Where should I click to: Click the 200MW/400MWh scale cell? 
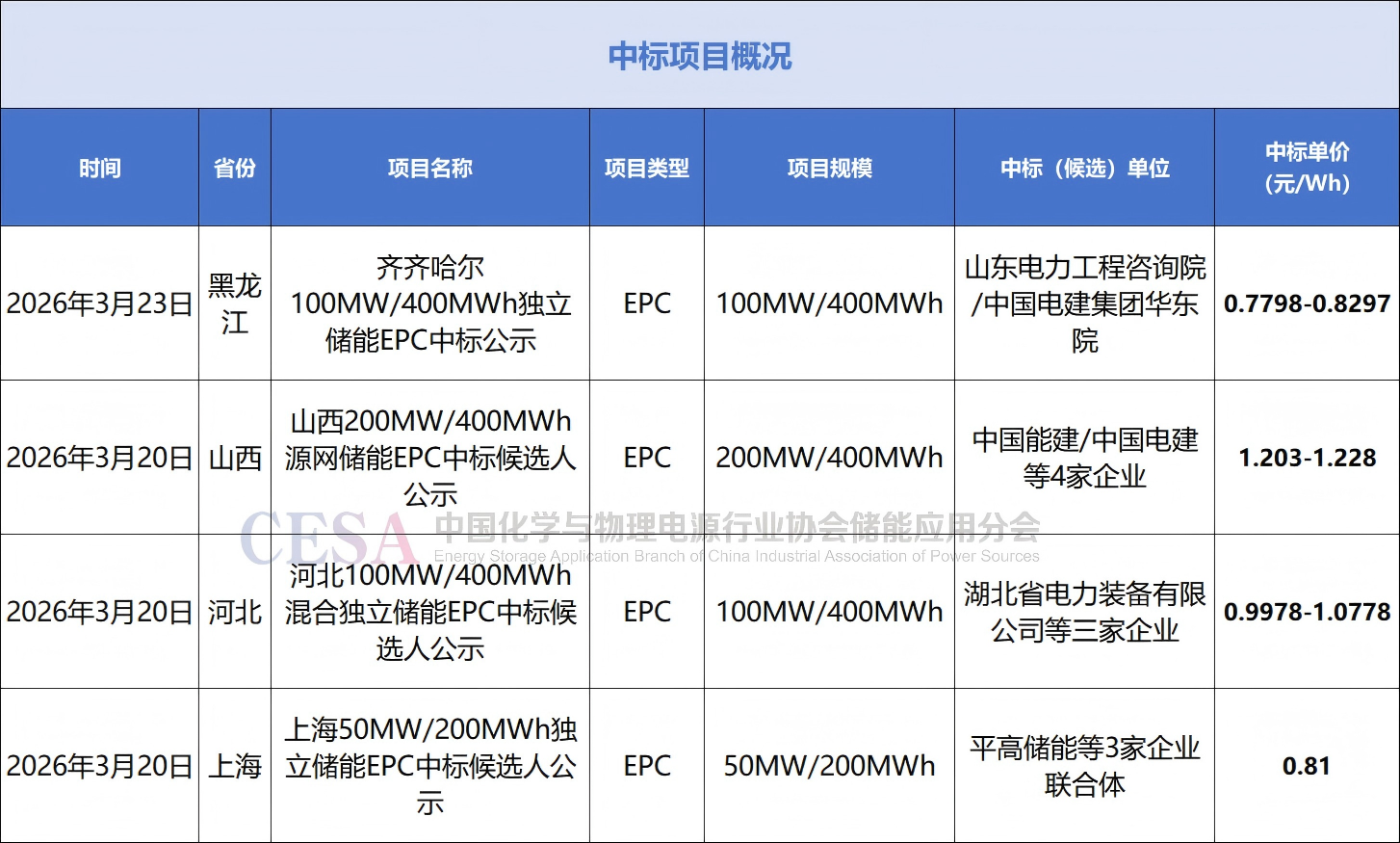[x=829, y=458]
